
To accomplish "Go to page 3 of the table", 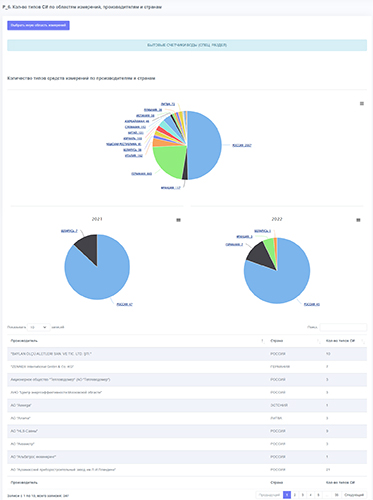I will tap(303, 495).
